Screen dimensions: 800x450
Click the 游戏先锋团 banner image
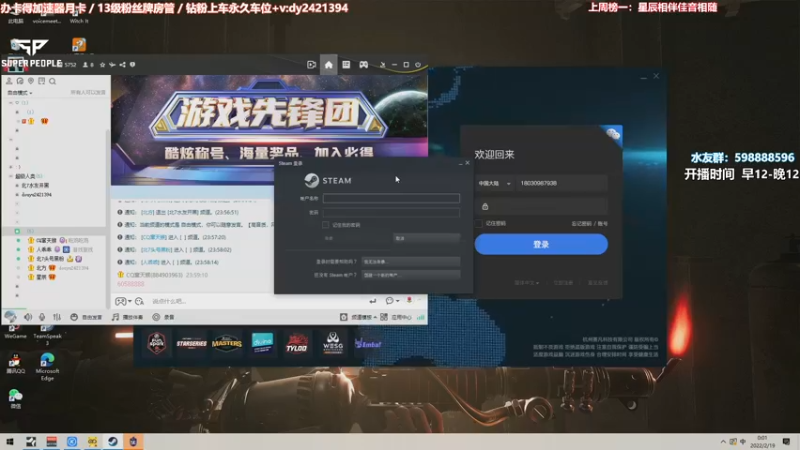[269, 116]
